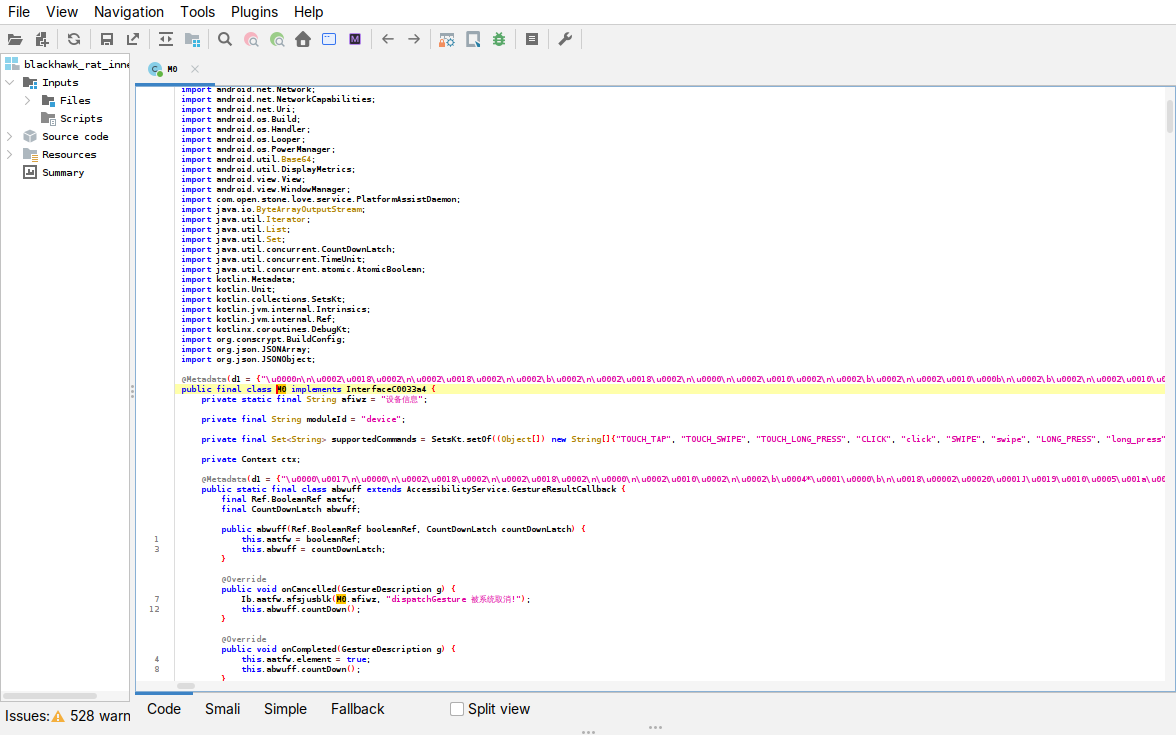This screenshot has height=735, width=1176.
Task: Click the purple M manifest icon
Action: 355,40
